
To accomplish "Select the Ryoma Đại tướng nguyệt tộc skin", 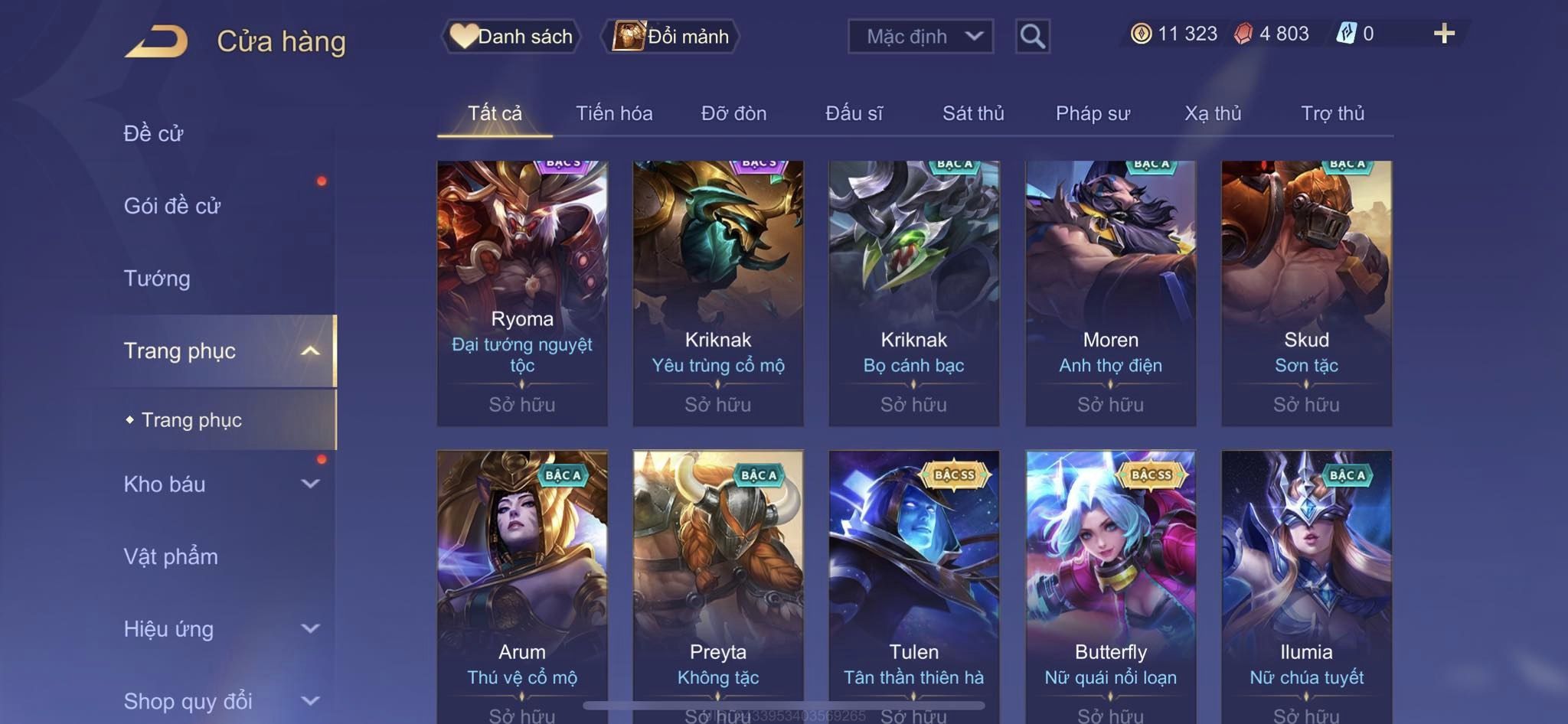I will tap(522, 293).
